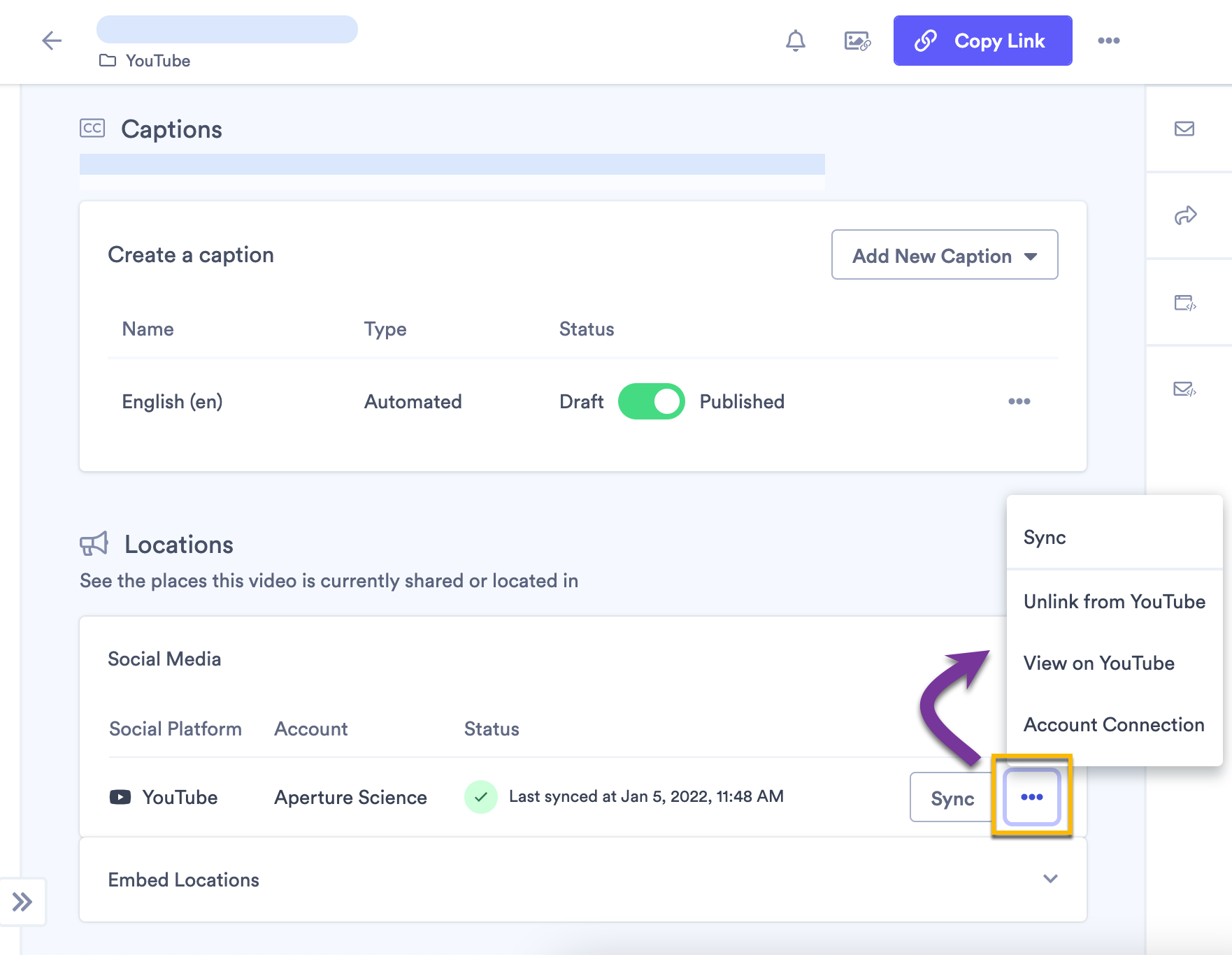The height and width of the screenshot is (955, 1232).
Task: Click the YouTube row three-dot button
Action: [1032, 797]
